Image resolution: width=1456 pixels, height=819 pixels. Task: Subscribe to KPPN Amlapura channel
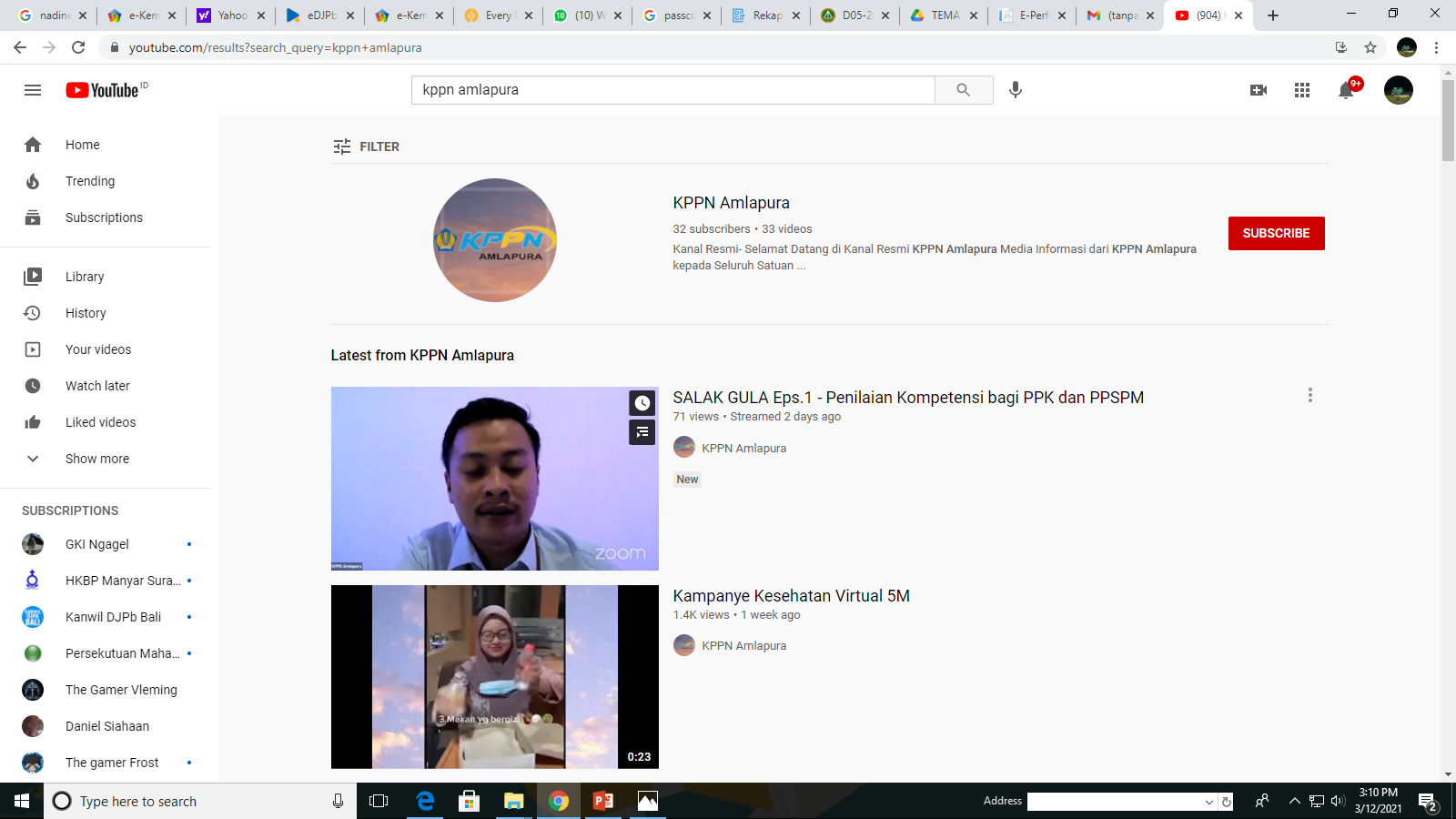(1276, 233)
